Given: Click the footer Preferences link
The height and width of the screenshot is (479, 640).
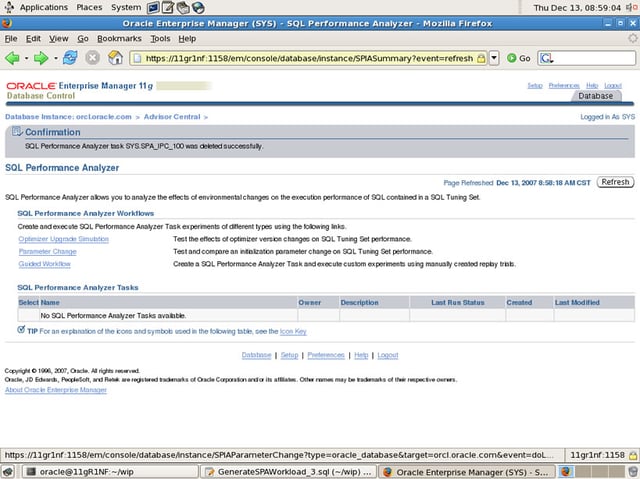Looking at the screenshot, I should tap(326, 355).
